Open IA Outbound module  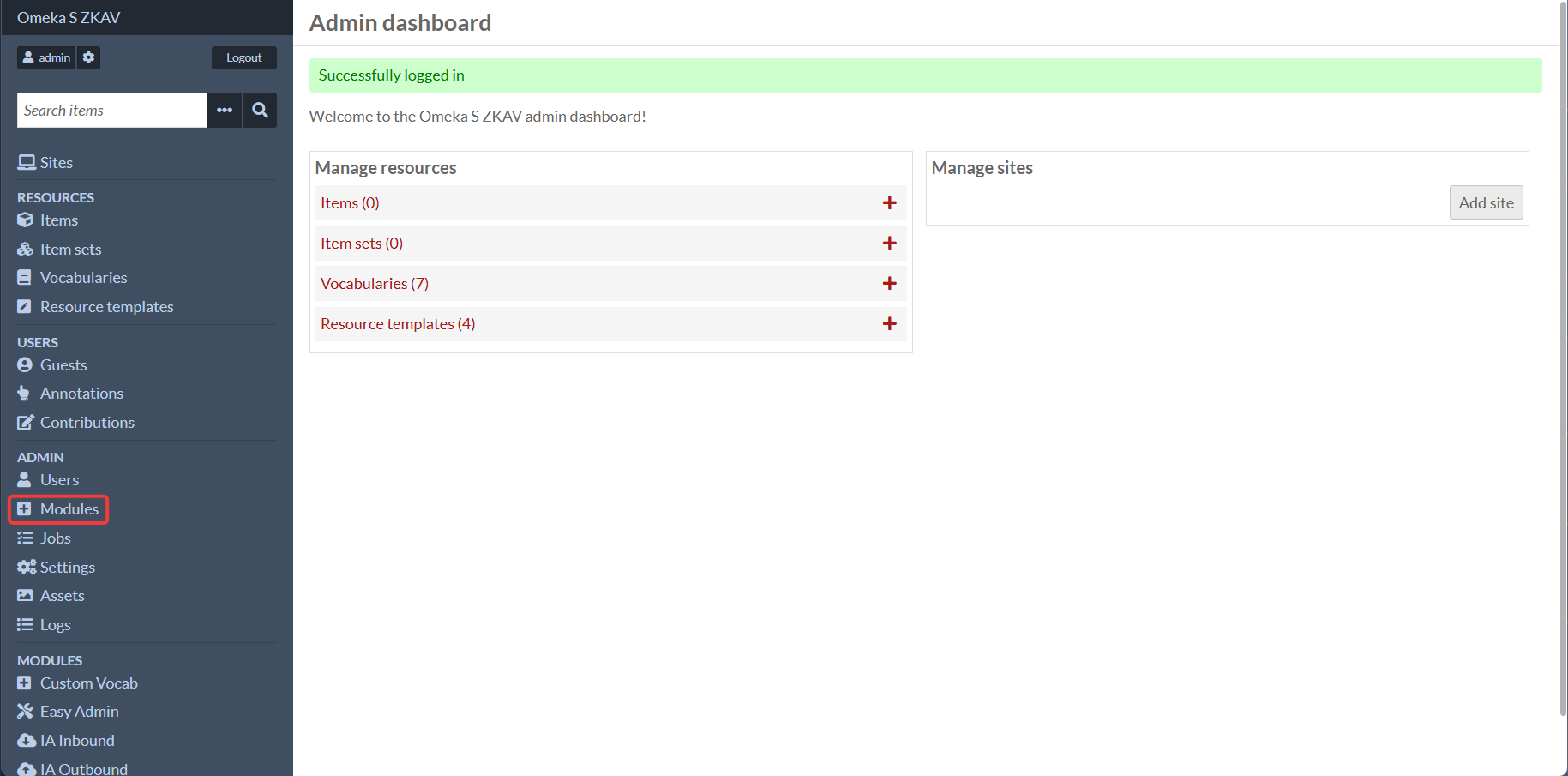click(x=84, y=769)
